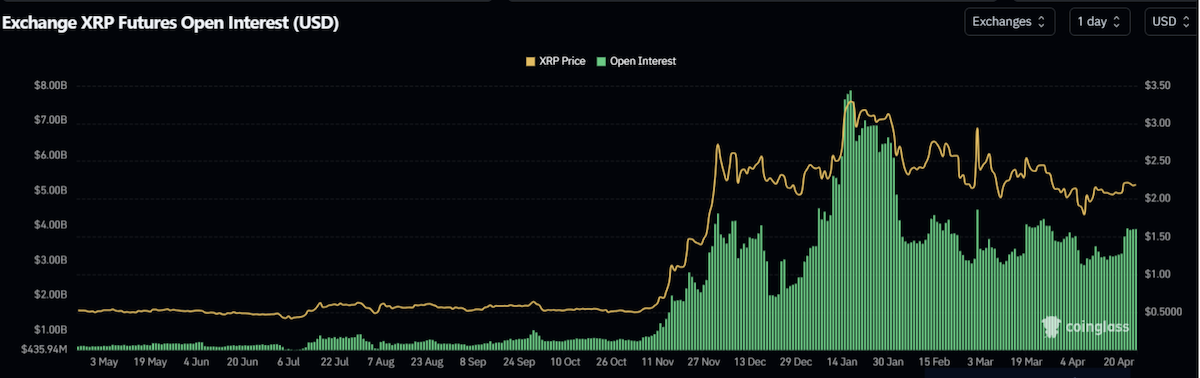This screenshot has height=378, width=1200.
Task: Open the 1 day interval dropdown
Action: click(x=1100, y=21)
